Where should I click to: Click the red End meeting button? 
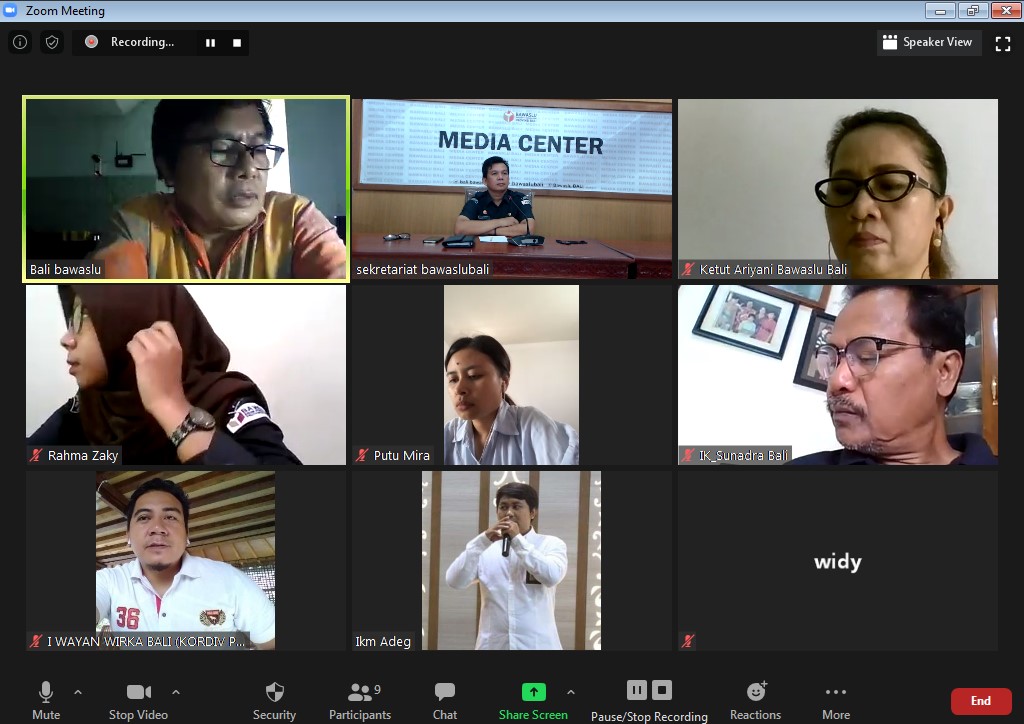(x=980, y=701)
